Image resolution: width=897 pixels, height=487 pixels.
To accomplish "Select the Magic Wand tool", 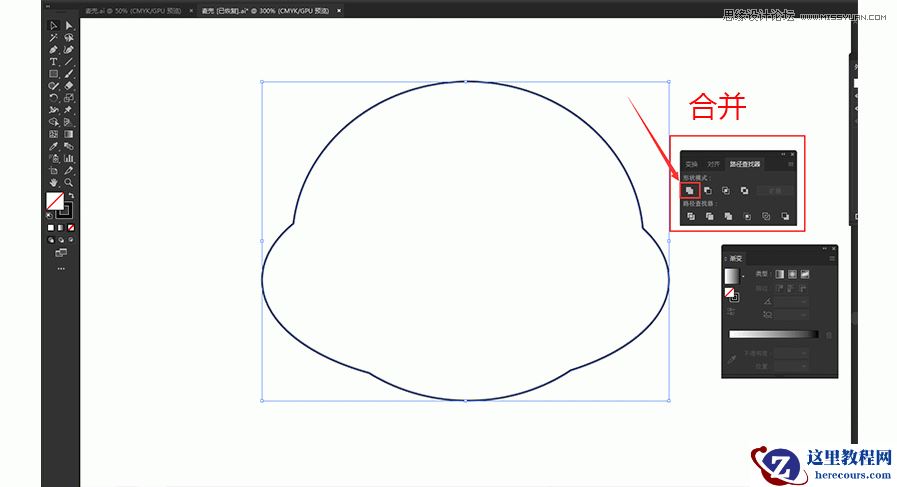I will tap(53, 38).
